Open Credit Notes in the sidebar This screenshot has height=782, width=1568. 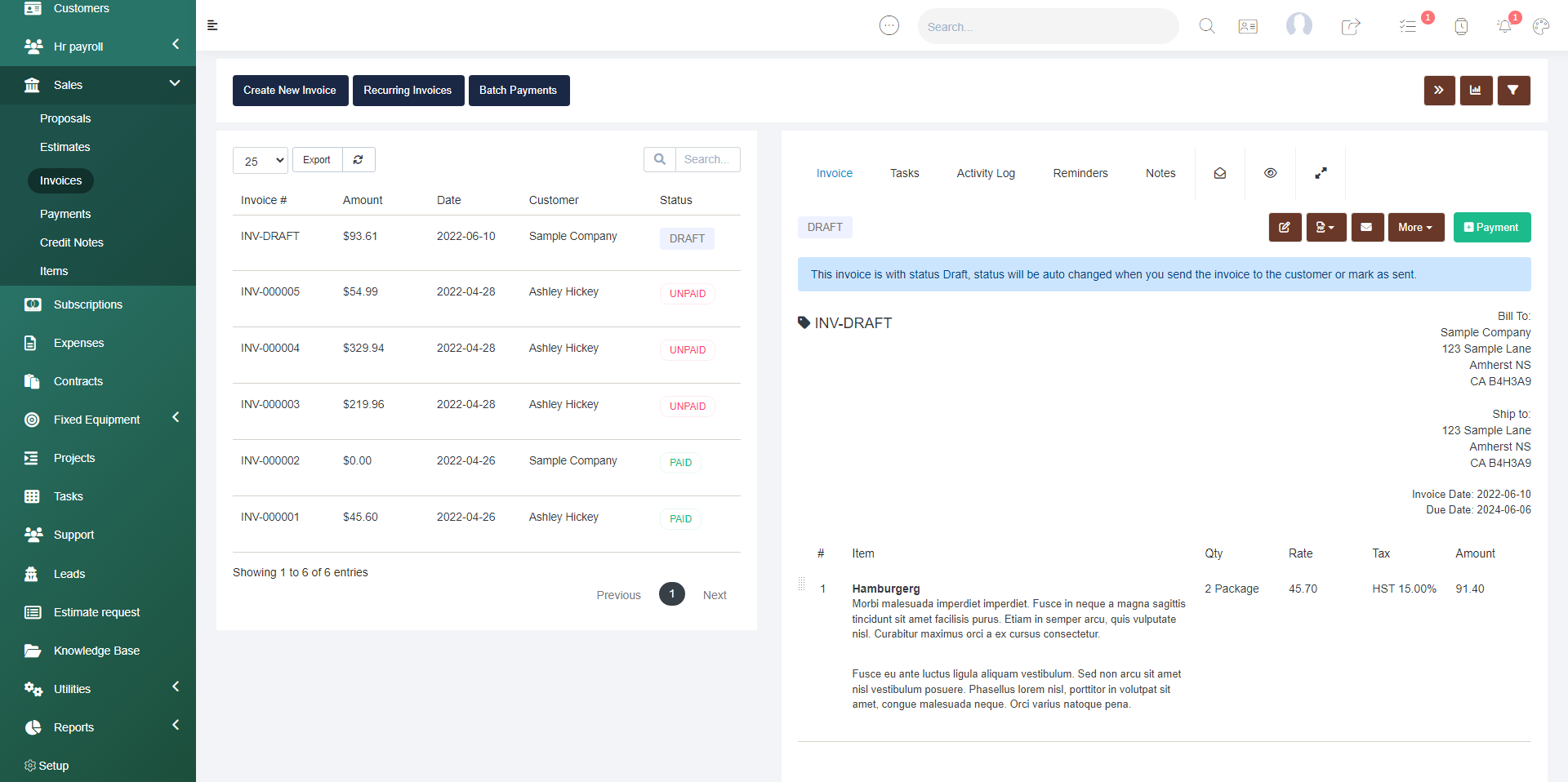point(72,242)
